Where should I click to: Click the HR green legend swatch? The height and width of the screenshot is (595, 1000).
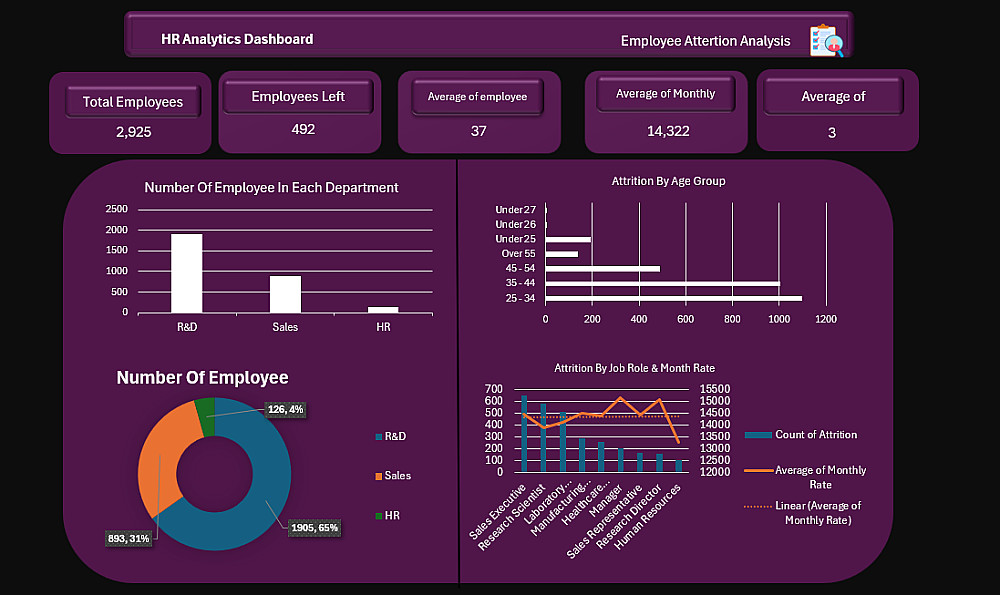tap(379, 516)
